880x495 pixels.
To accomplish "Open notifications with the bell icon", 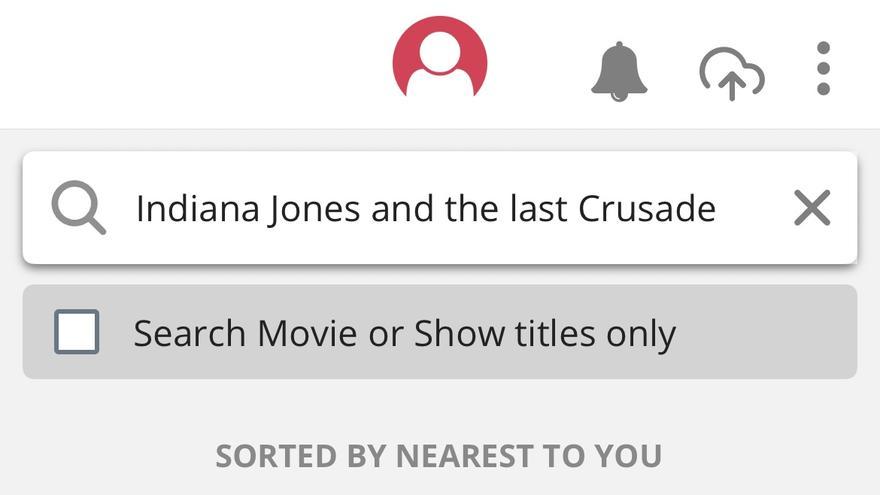I will [x=619, y=71].
